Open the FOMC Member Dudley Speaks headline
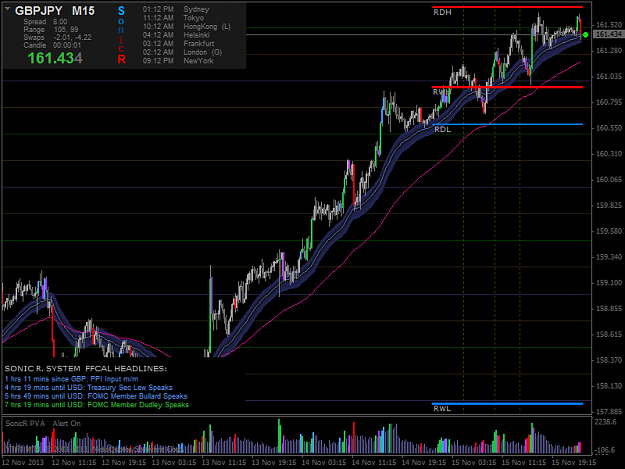Image resolution: width=625 pixels, height=469 pixels. (x=97, y=405)
